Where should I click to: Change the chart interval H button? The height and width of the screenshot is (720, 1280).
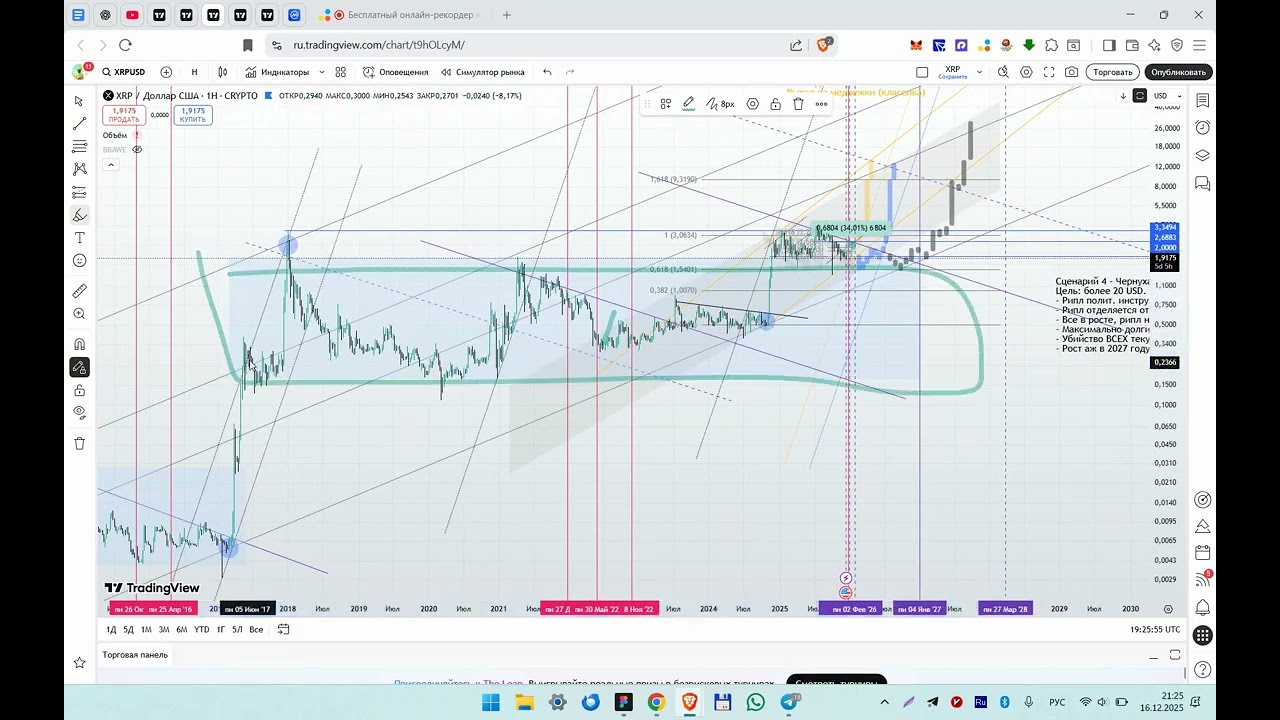click(194, 72)
